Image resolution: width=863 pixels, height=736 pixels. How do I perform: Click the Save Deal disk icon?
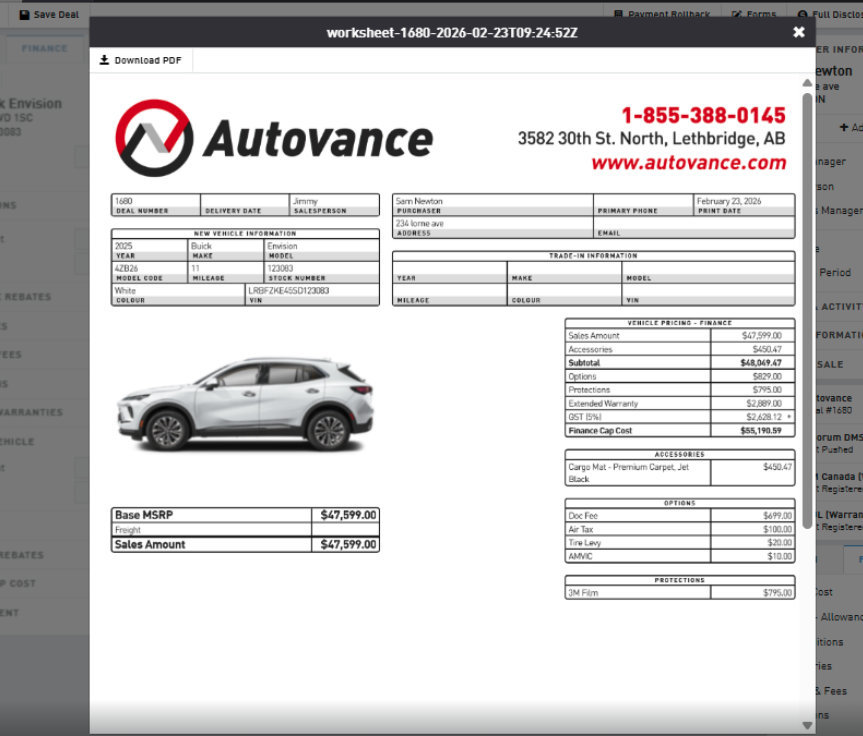[x=24, y=15]
